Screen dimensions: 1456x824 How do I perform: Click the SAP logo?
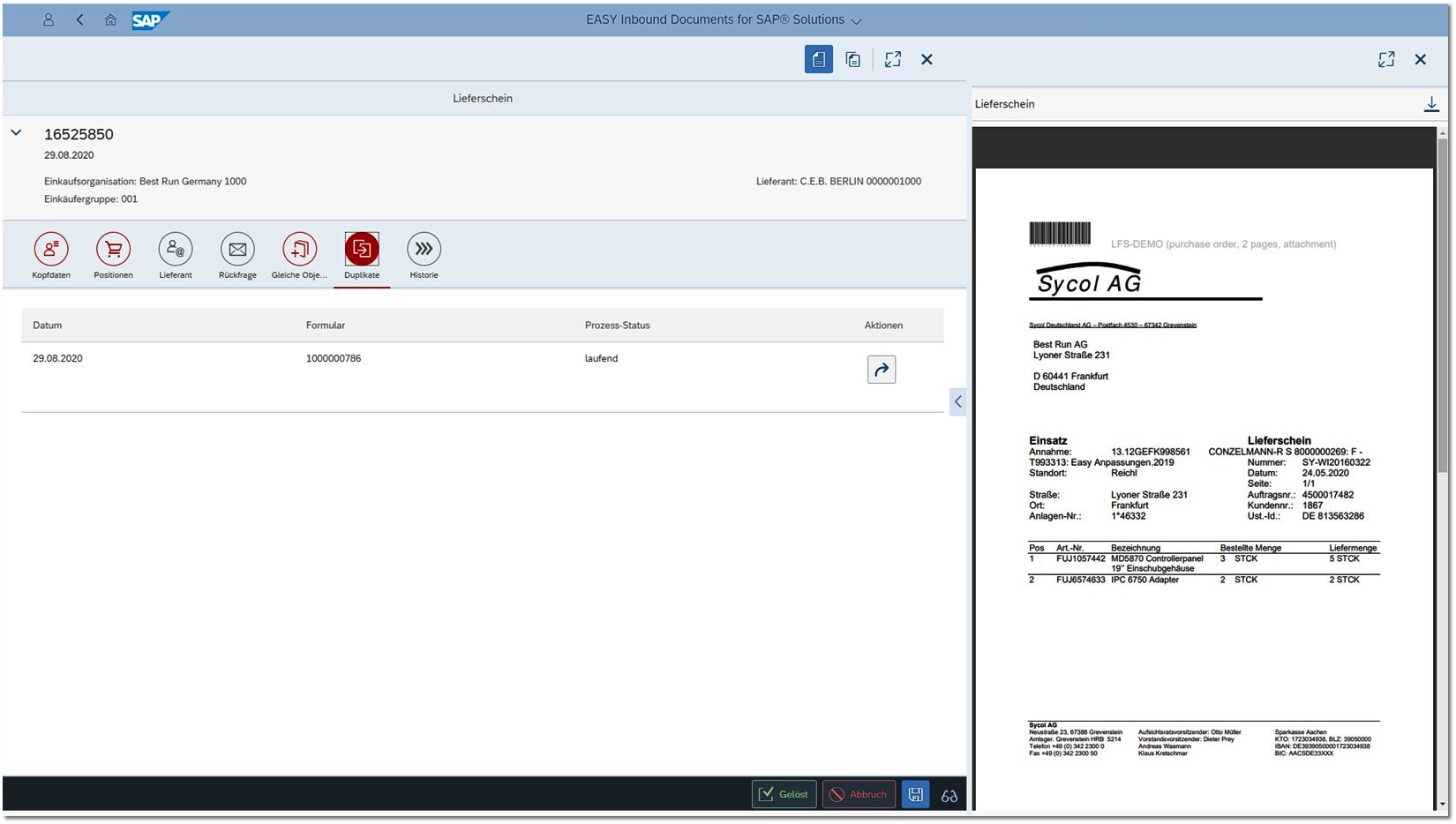[150, 20]
